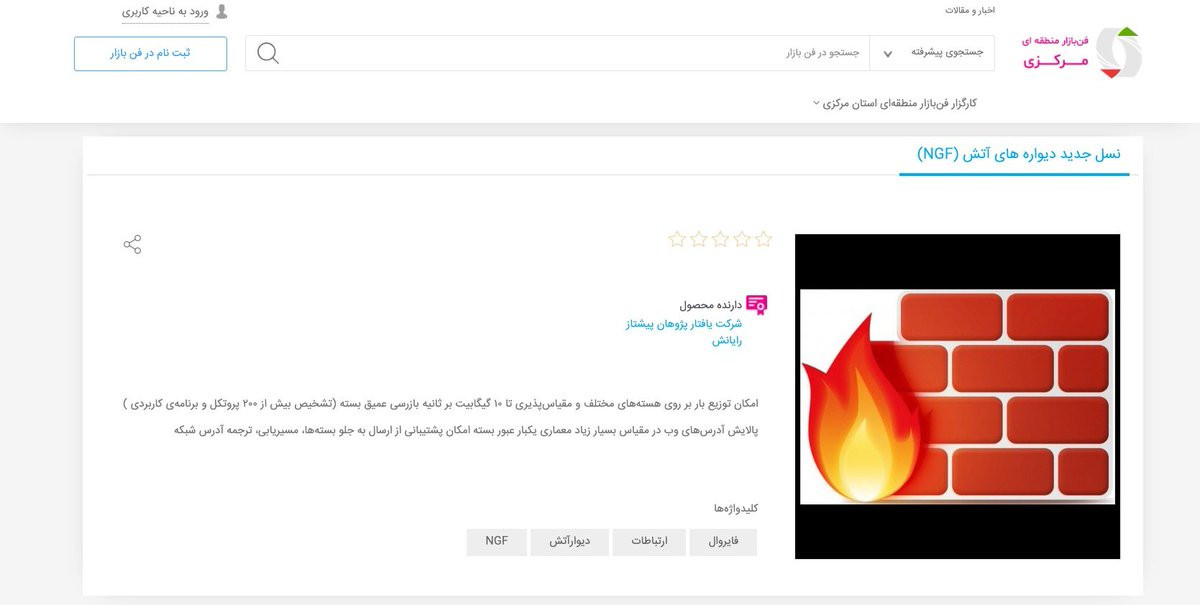Click the share icon
The image size is (1200, 605).
tap(132, 244)
